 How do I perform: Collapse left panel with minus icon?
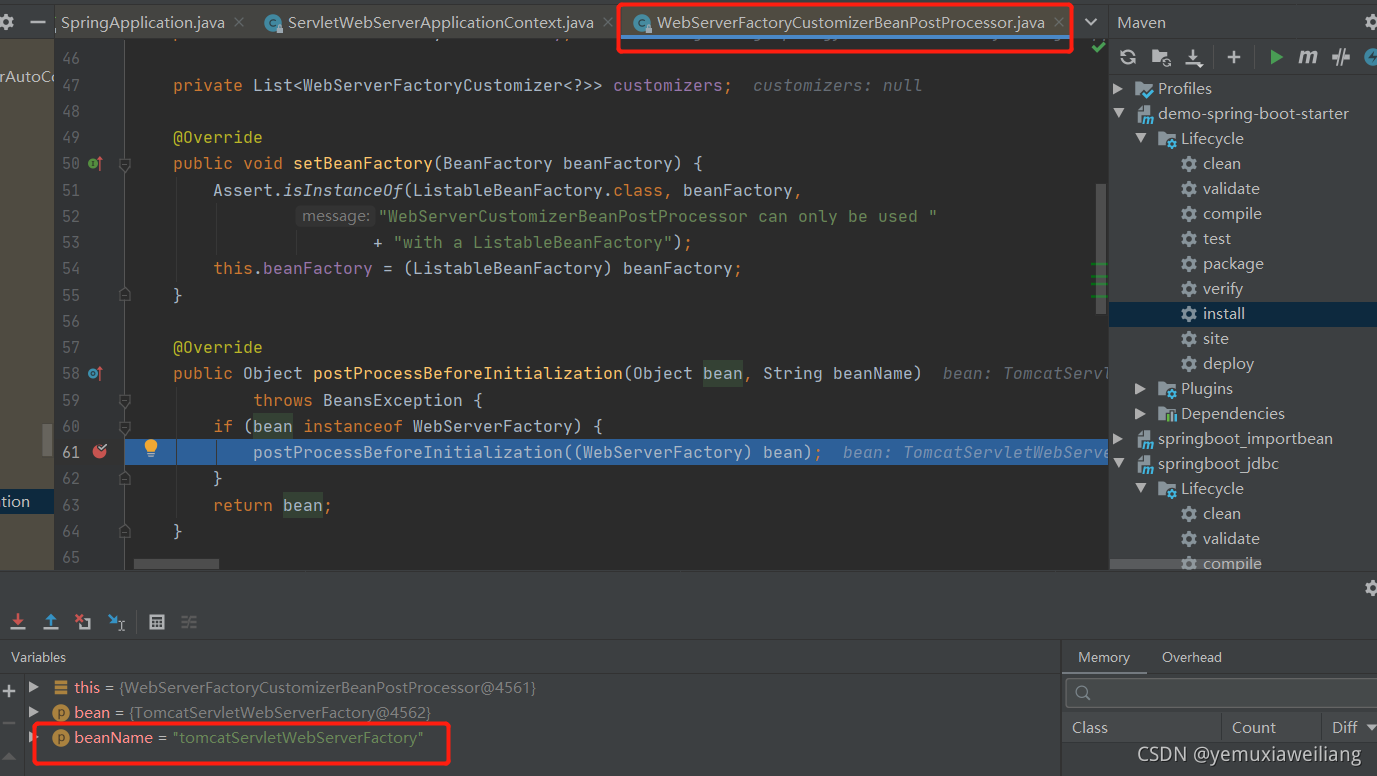point(38,21)
